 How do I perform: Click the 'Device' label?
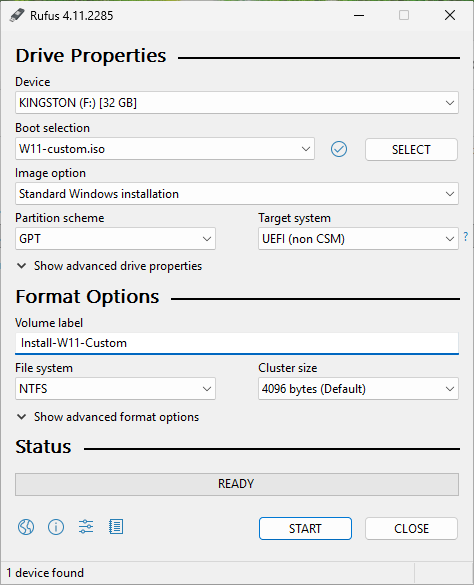point(33,82)
